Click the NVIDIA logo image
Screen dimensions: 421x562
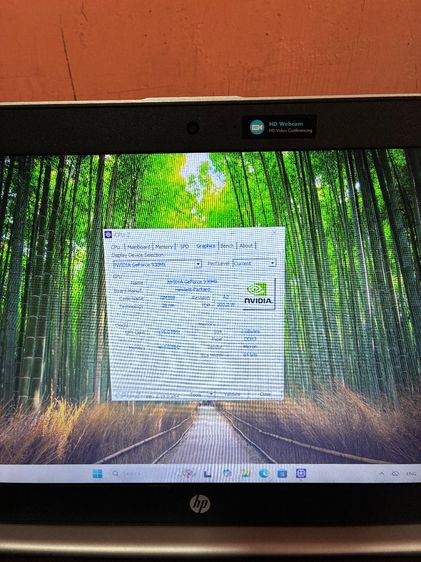click(x=258, y=294)
